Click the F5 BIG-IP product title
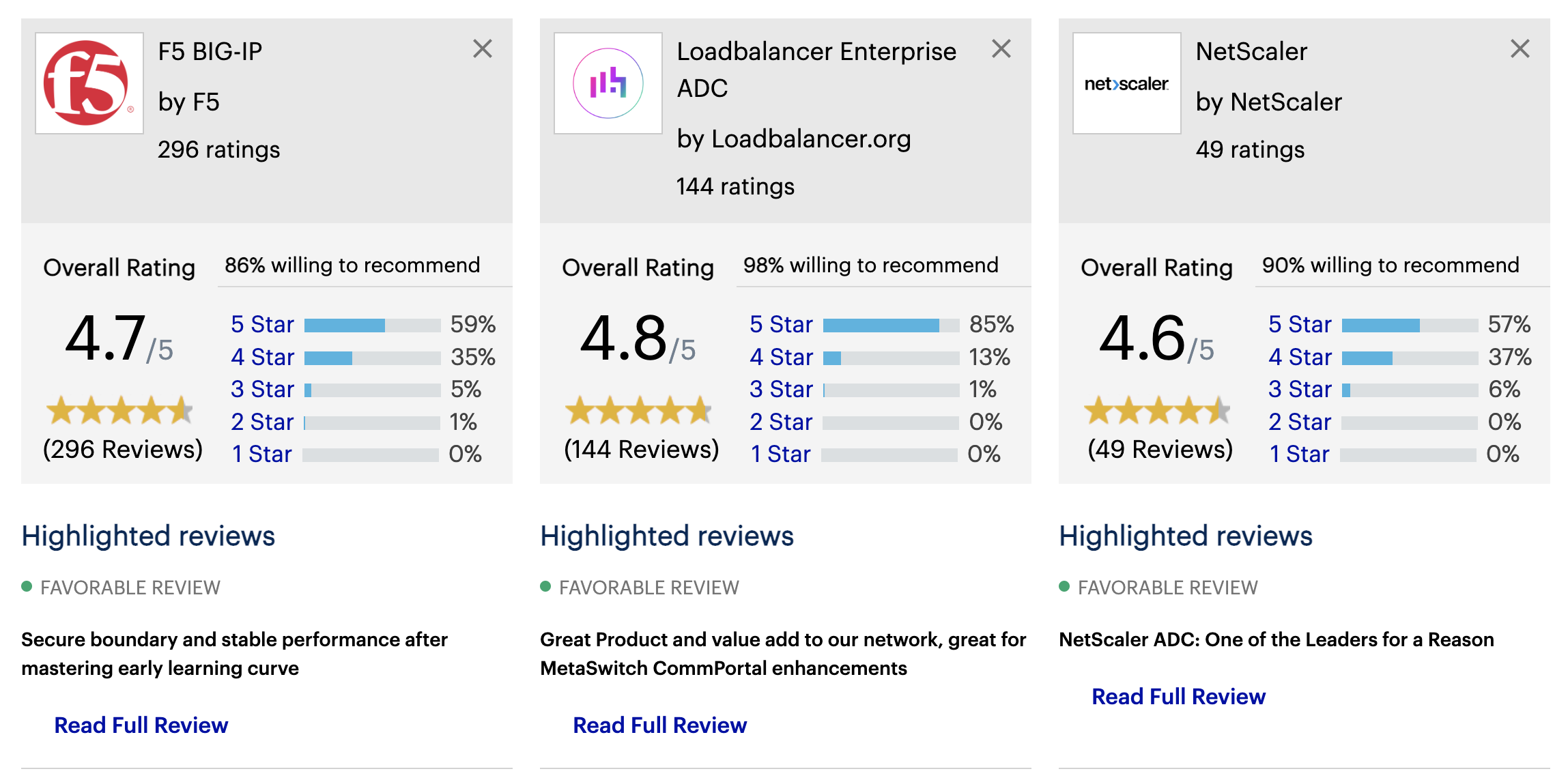 click(210, 51)
